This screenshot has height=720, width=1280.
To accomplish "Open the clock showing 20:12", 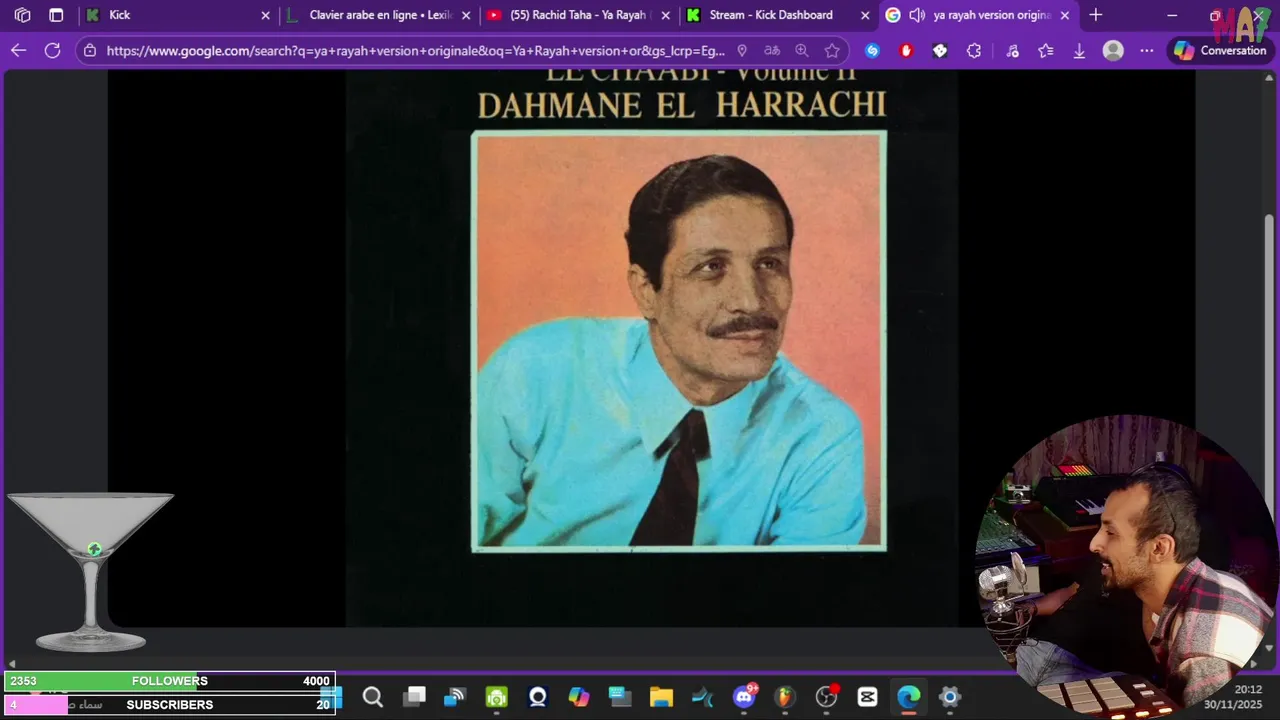I will click(1247, 690).
